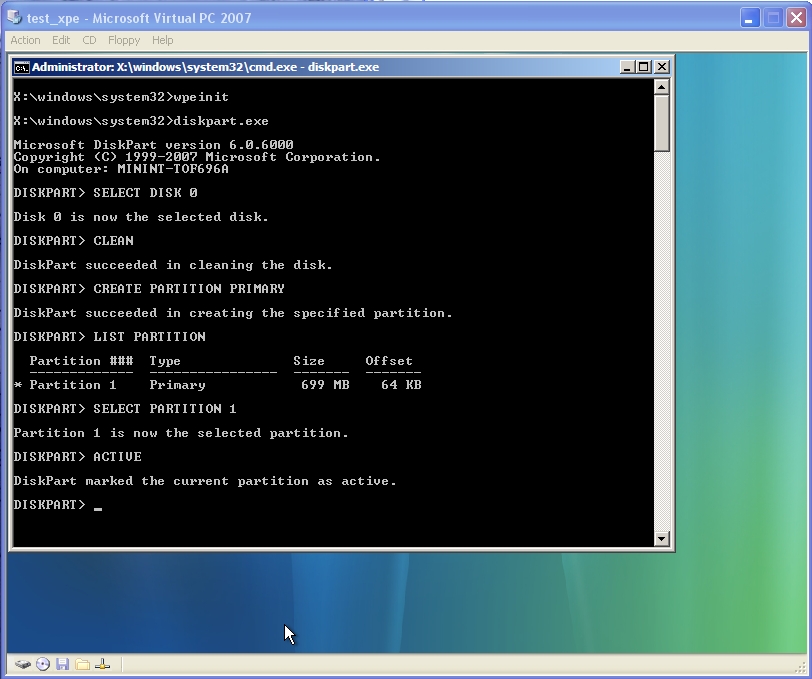This screenshot has width=812, height=679.
Task: Click the network adapter status icon
Action: point(102,664)
